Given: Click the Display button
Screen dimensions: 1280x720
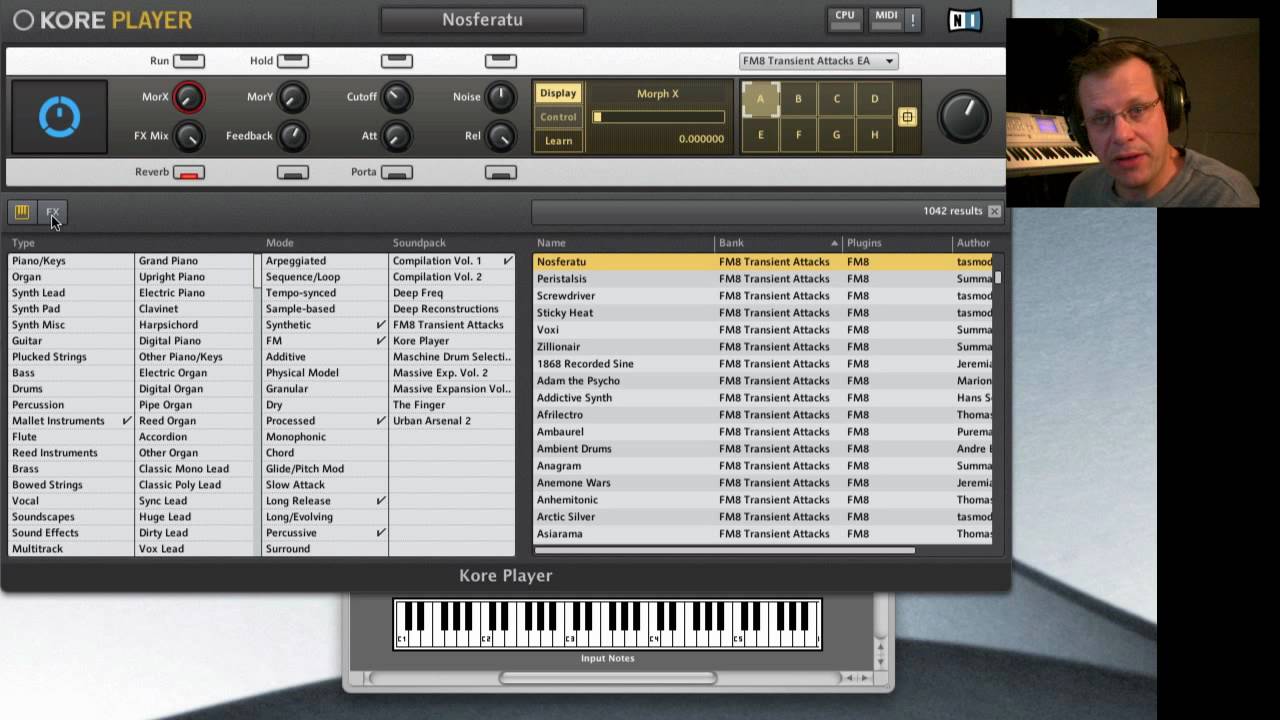Looking at the screenshot, I should [558, 93].
